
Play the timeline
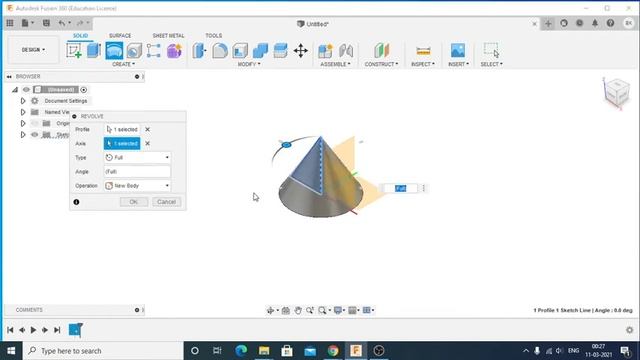pyautogui.click(x=33, y=330)
